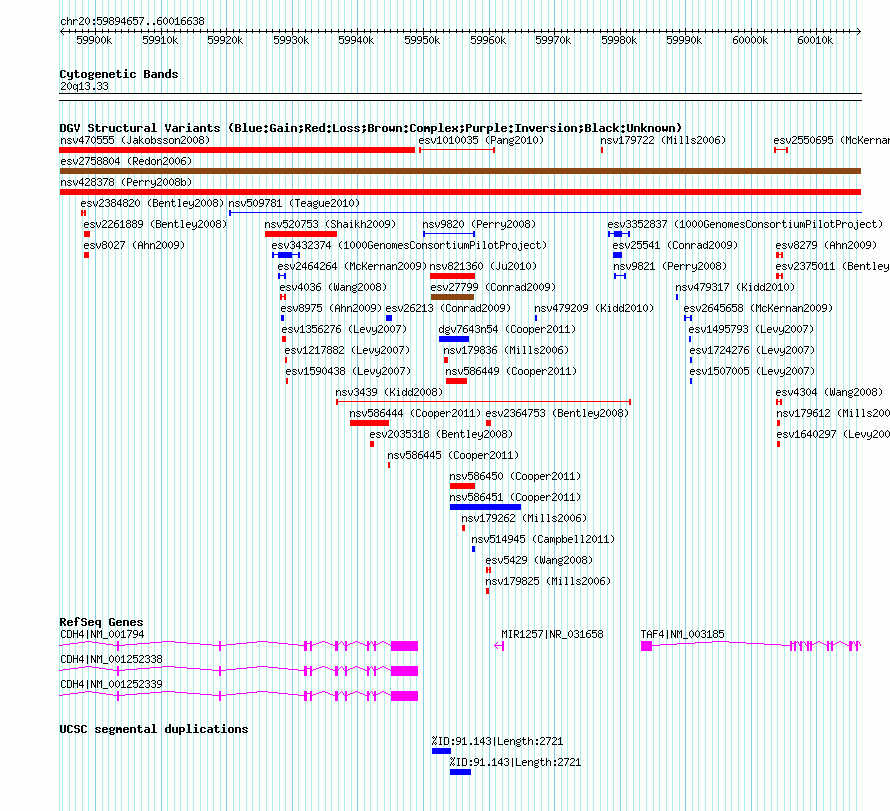890x811 pixels.
Task: Select the CDH4|NM_001252338 gene label
Action: 111,659
